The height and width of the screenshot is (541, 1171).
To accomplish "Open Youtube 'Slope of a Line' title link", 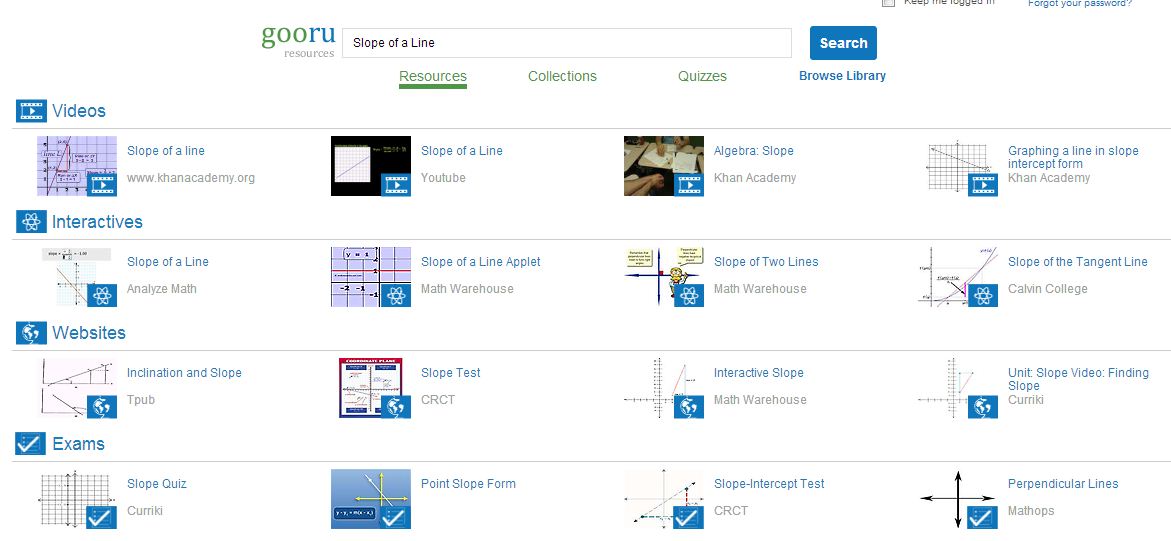I will click(462, 151).
